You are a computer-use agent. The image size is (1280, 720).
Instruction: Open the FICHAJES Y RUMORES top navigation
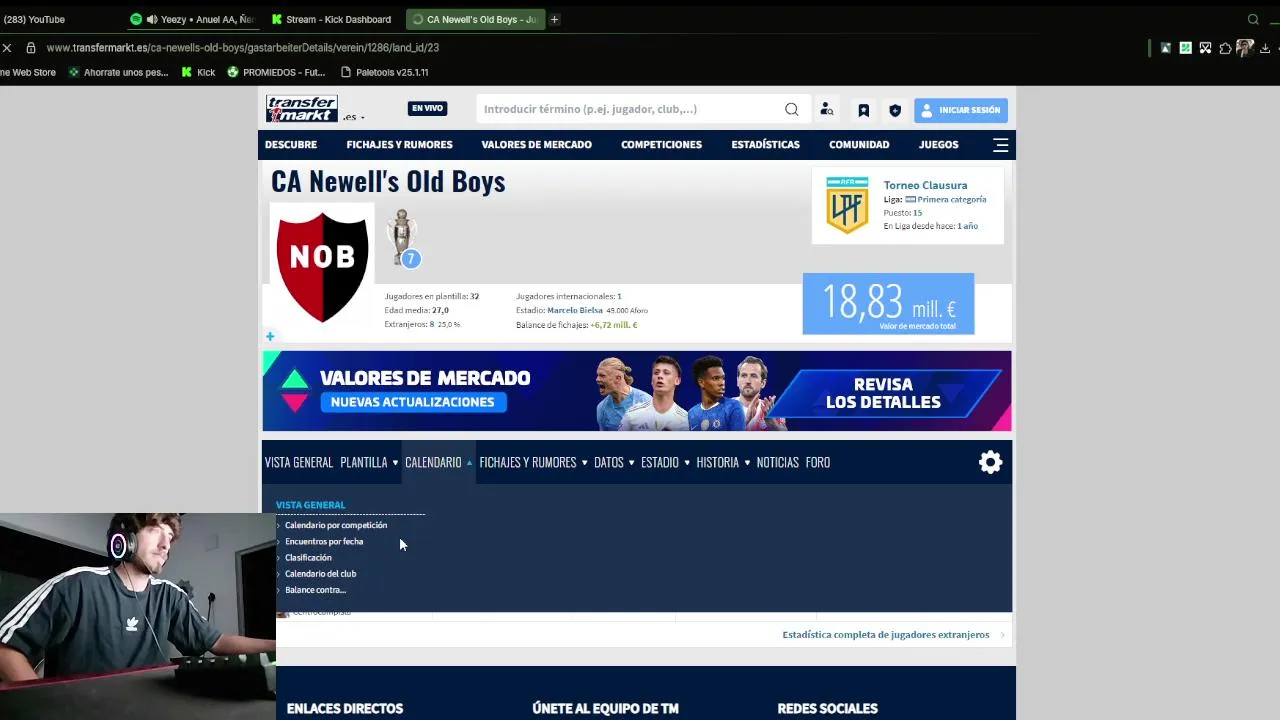pyautogui.click(x=399, y=144)
